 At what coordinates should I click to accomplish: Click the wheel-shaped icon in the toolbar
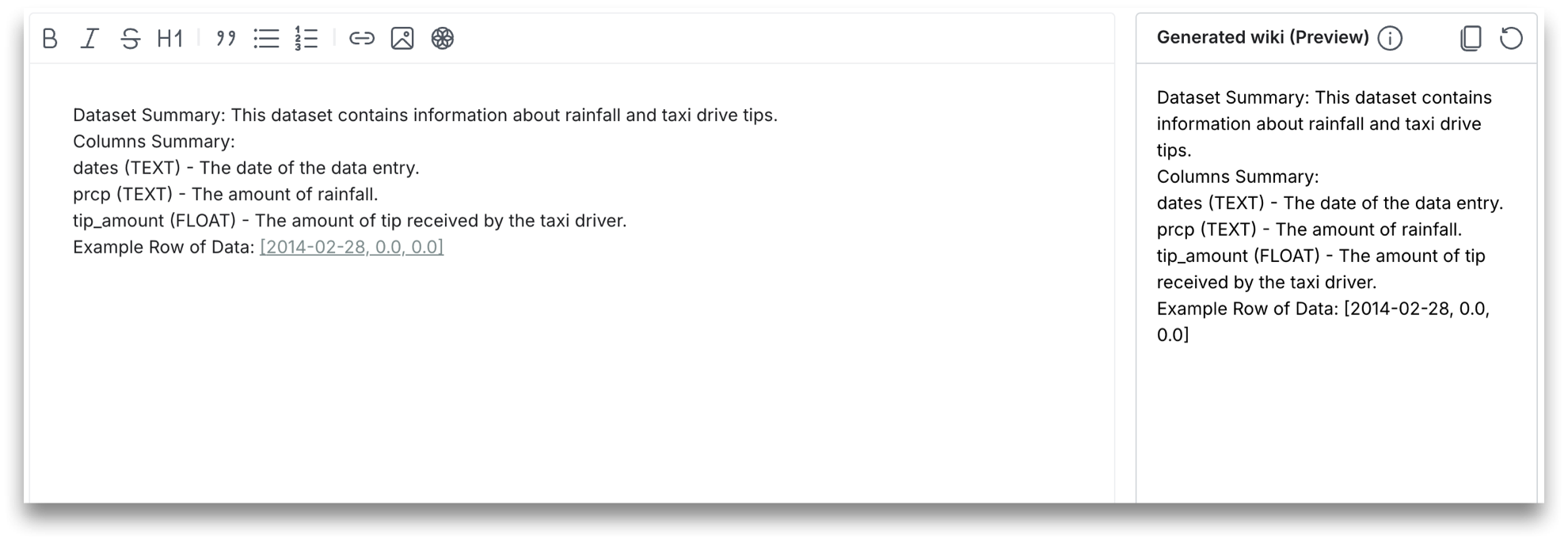(443, 38)
